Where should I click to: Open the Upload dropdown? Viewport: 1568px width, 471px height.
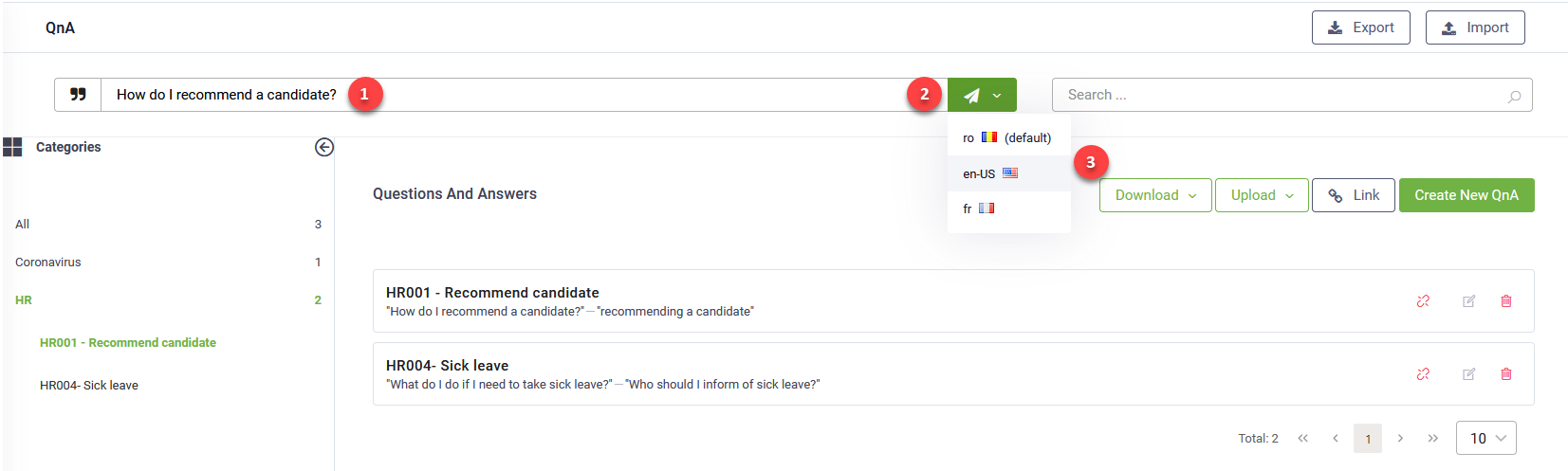pos(1262,195)
